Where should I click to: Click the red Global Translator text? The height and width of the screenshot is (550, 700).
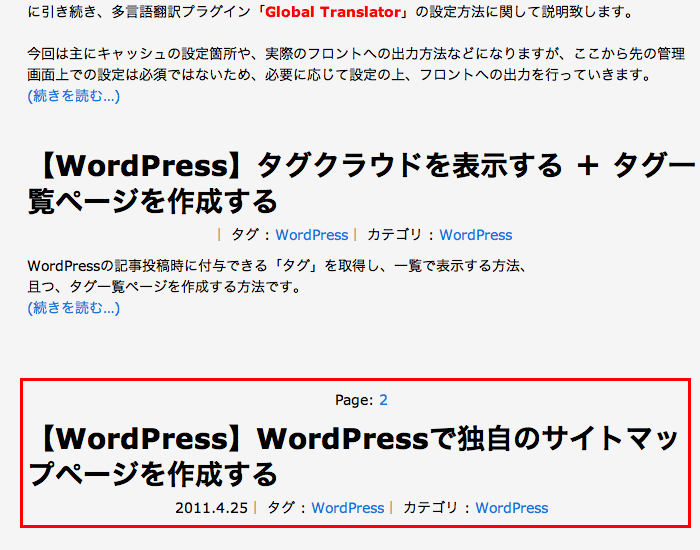coord(333,12)
